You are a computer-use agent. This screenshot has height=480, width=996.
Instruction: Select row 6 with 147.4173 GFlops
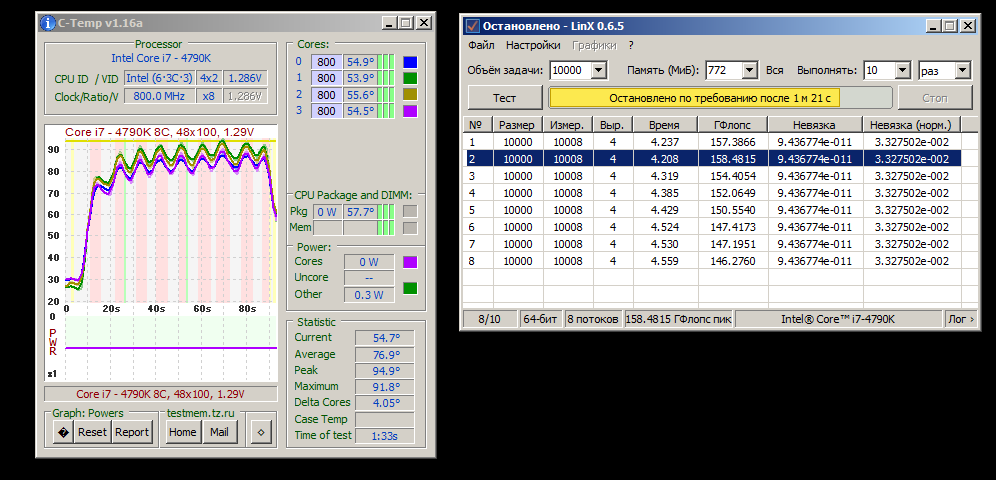[x=712, y=227]
